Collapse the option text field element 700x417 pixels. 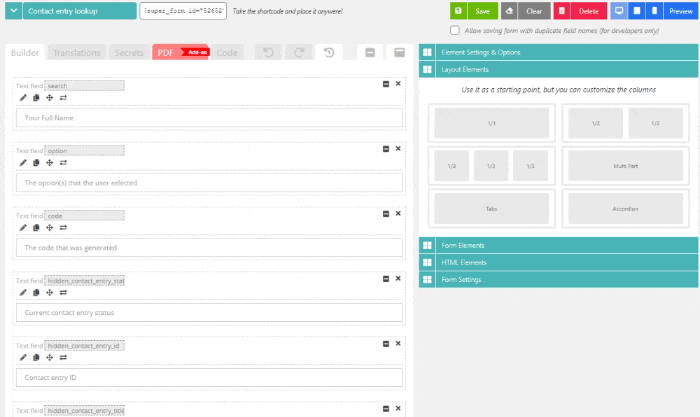(x=386, y=149)
